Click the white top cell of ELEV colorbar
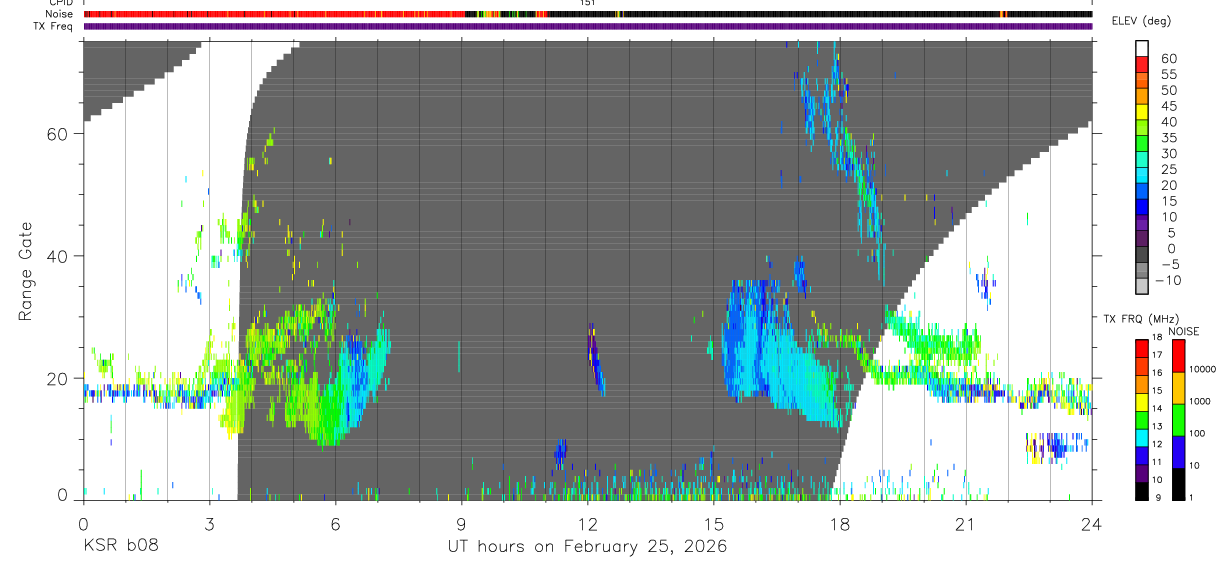The height and width of the screenshot is (567, 1228). (1143, 48)
